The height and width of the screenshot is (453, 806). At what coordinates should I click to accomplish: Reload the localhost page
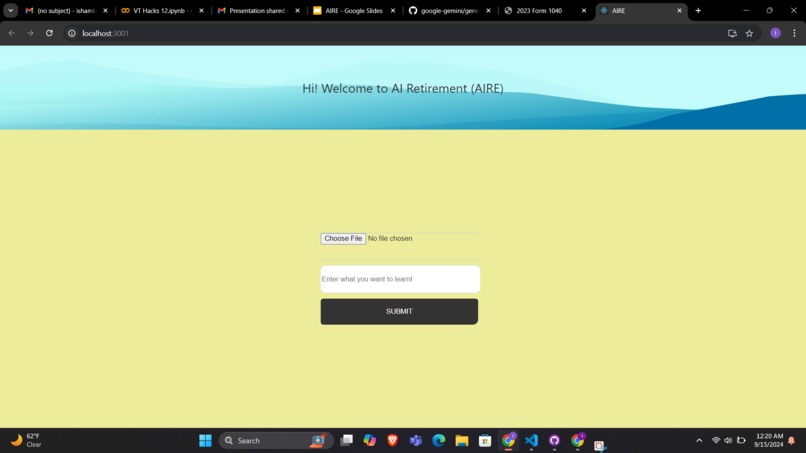click(49, 33)
